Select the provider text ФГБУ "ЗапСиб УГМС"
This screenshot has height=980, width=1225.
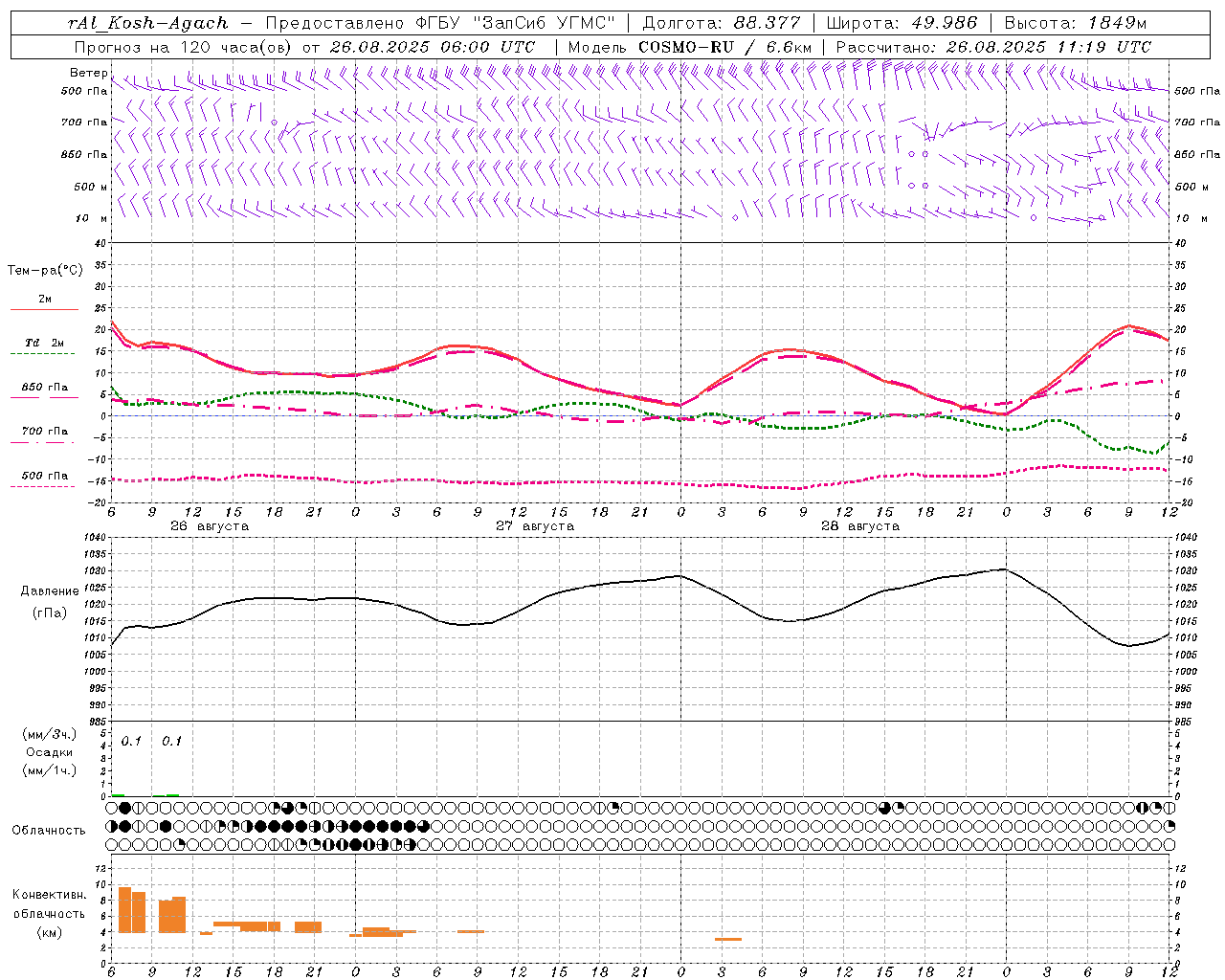point(518,23)
